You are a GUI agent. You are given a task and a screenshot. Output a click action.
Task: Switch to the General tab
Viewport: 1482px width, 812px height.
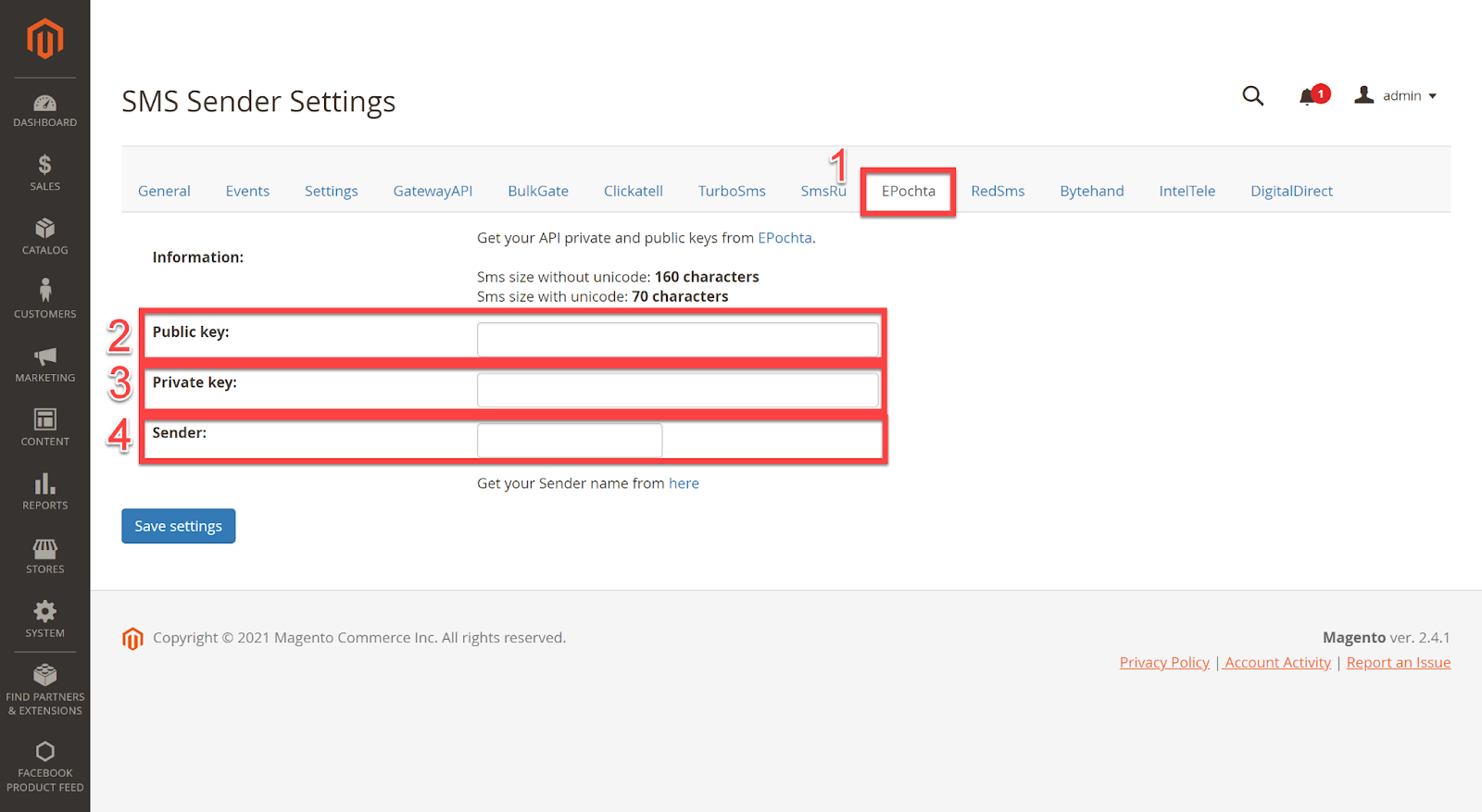pyautogui.click(x=164, y=191)
